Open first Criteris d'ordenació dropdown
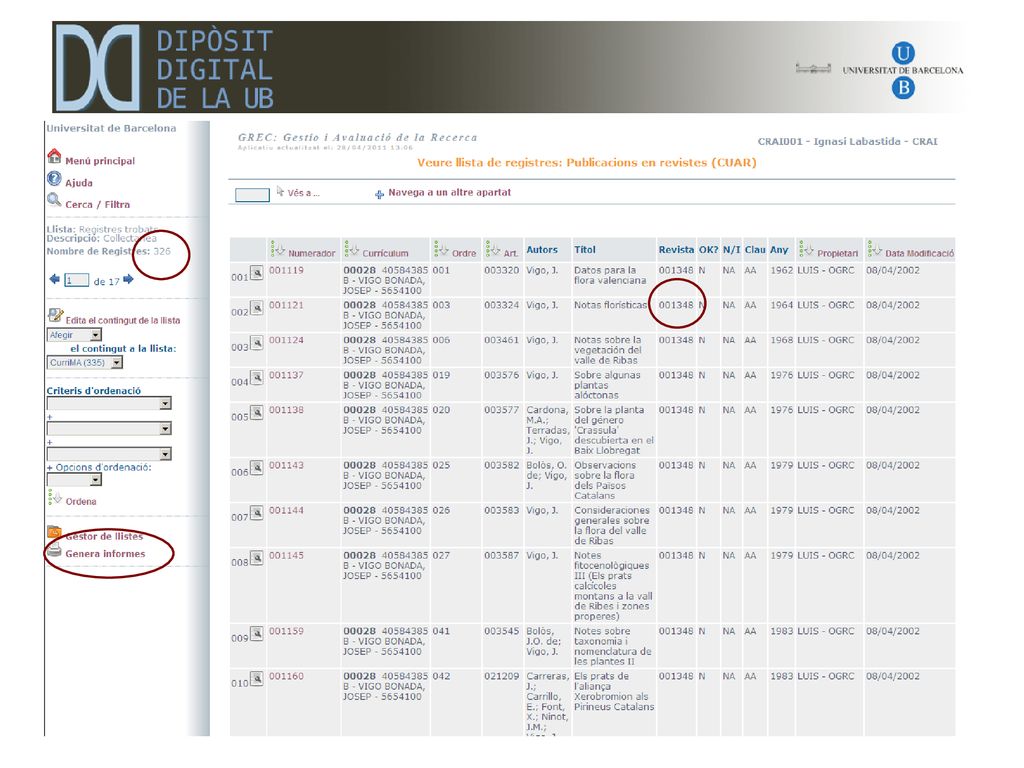Screen dimensions: 1024x768 point(109,404)
